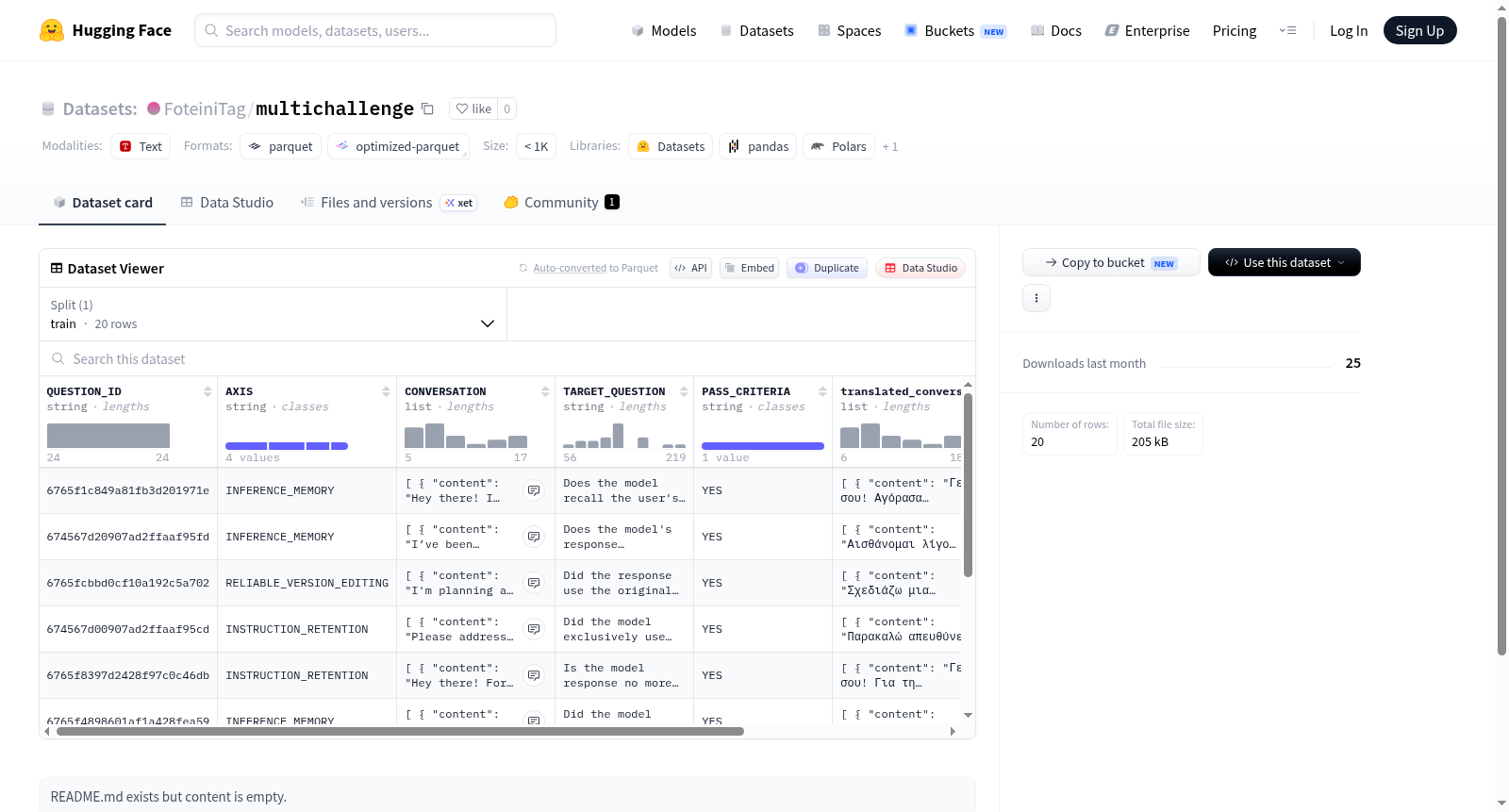Click the Log In link

pyautogui.click(x=1349, y=30)
